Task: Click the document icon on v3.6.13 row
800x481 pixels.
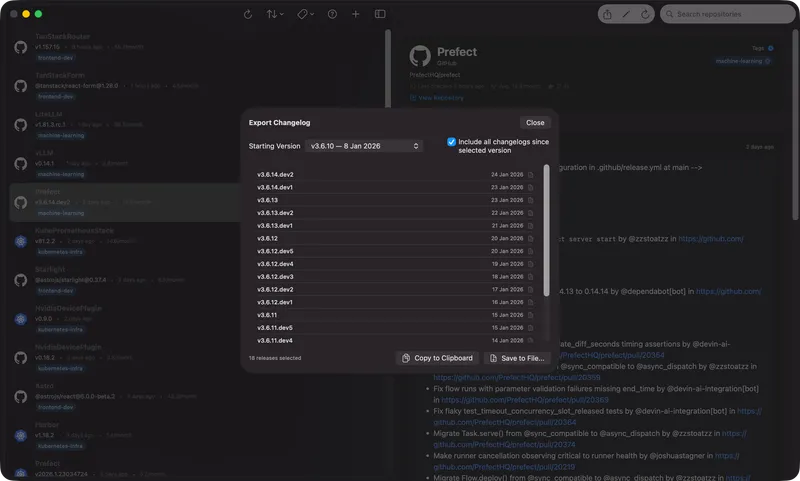Action: pyautogui.click(x=531, y=200)
